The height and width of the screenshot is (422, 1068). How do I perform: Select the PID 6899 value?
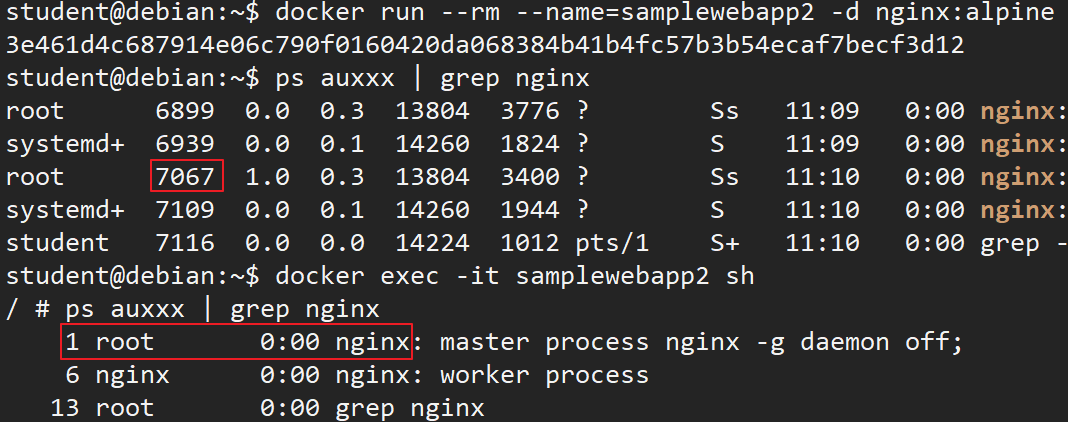point(185,111)
